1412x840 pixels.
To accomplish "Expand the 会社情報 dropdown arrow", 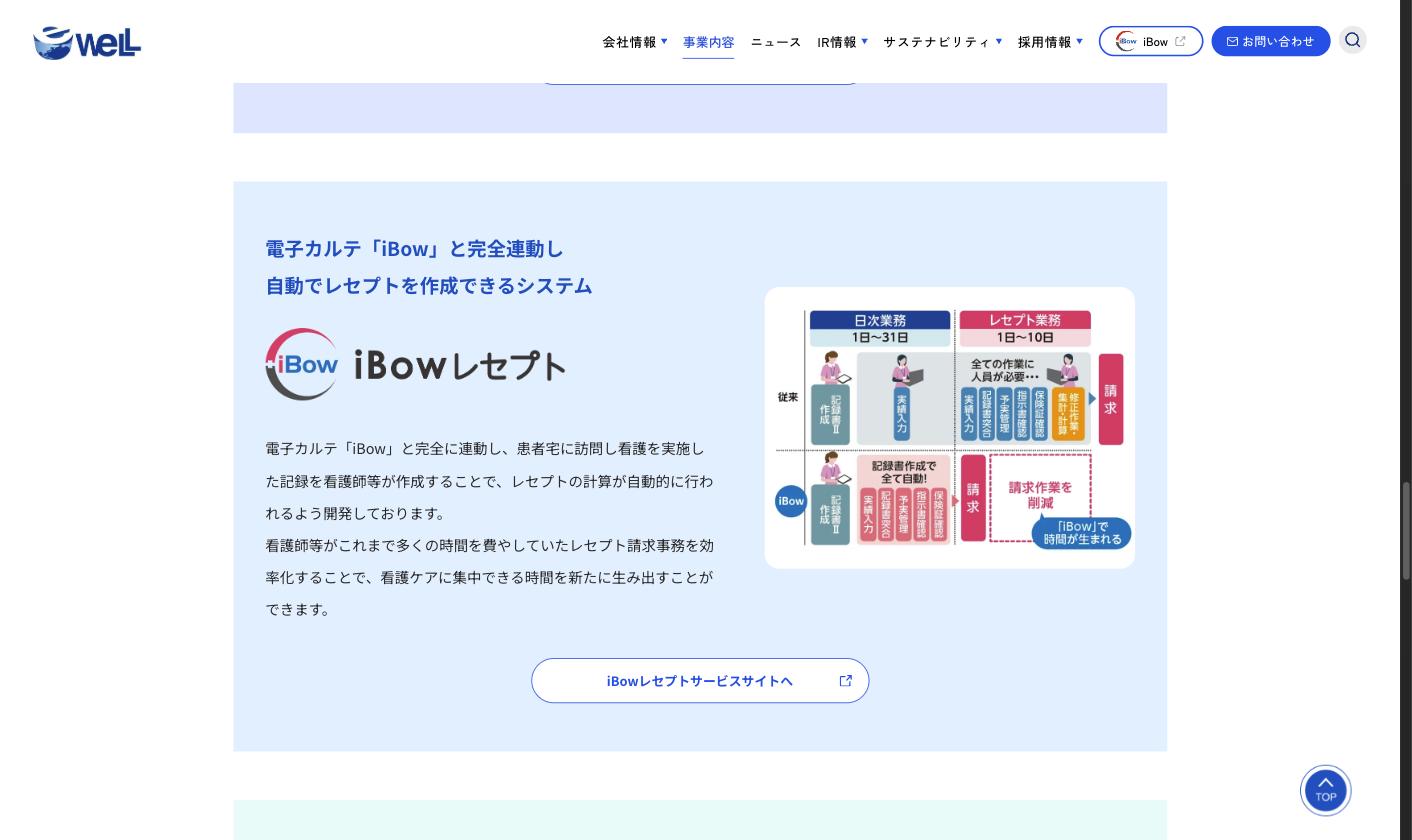I will pyautogui.click(x=664, y=41).
